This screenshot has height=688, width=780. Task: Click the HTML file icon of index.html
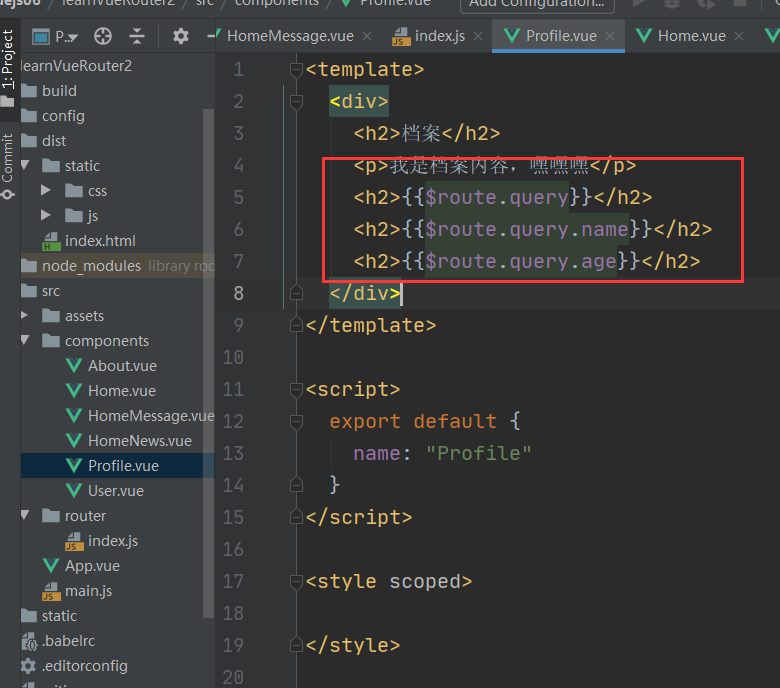coord(50,241)
